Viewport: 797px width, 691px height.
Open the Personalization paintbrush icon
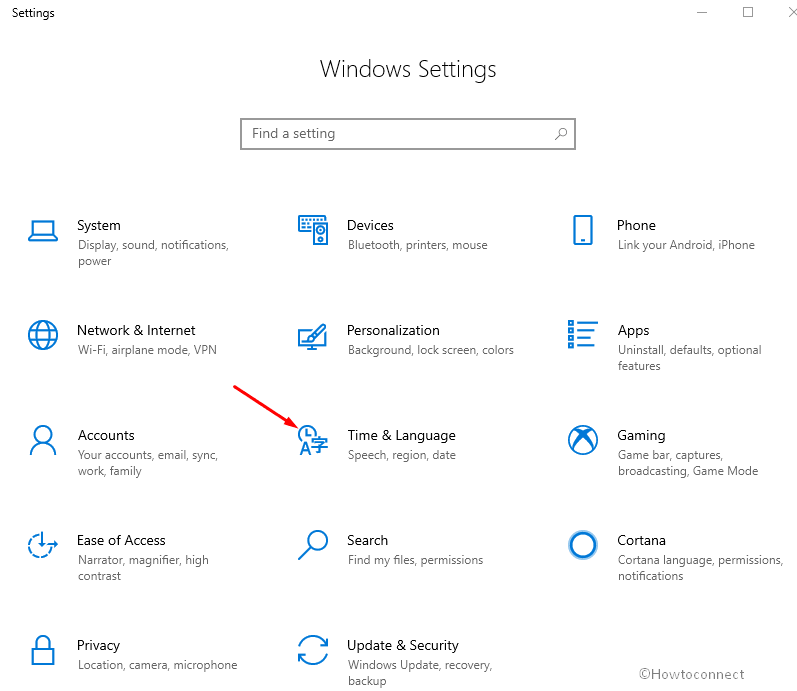point(312,337)
